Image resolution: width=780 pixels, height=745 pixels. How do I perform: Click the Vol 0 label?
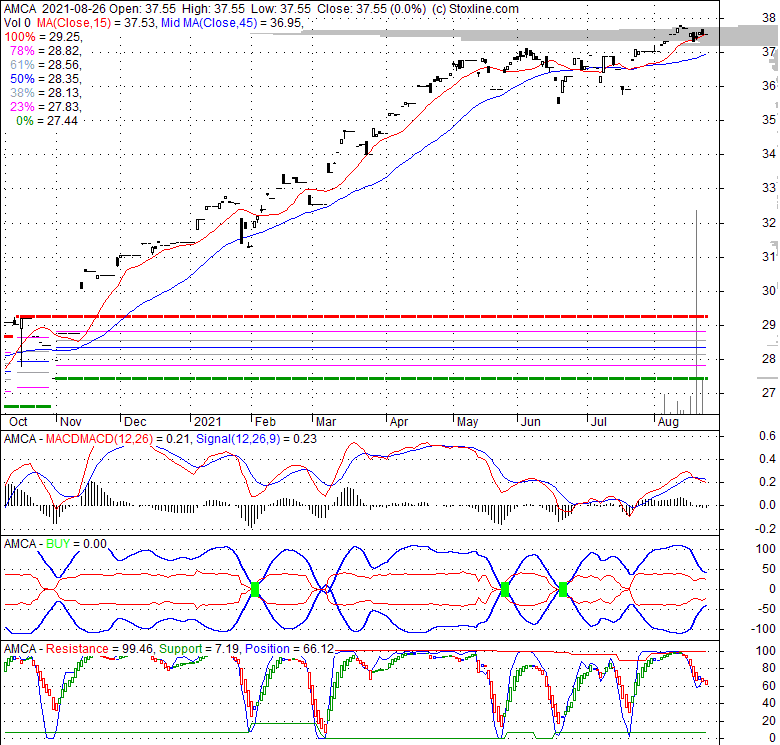(17, 22)
